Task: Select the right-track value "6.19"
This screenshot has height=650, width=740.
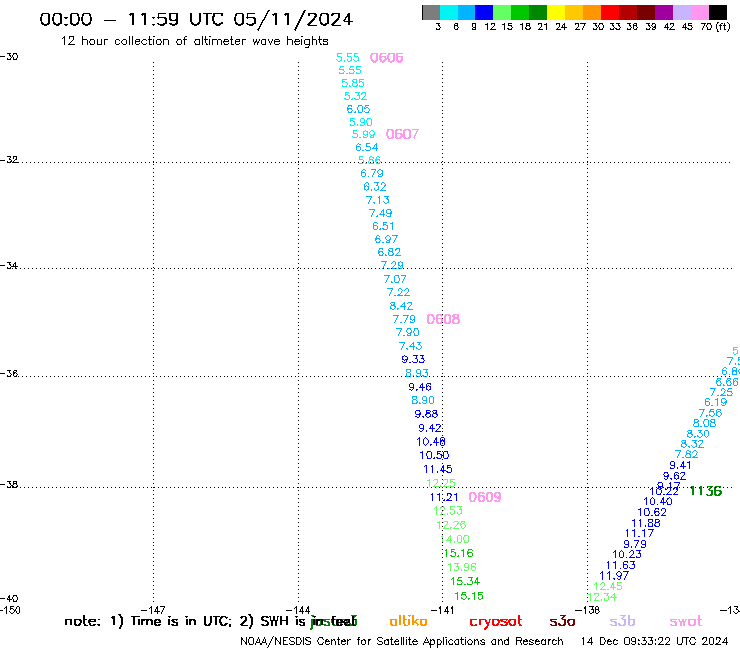Action: click(716, 403)
